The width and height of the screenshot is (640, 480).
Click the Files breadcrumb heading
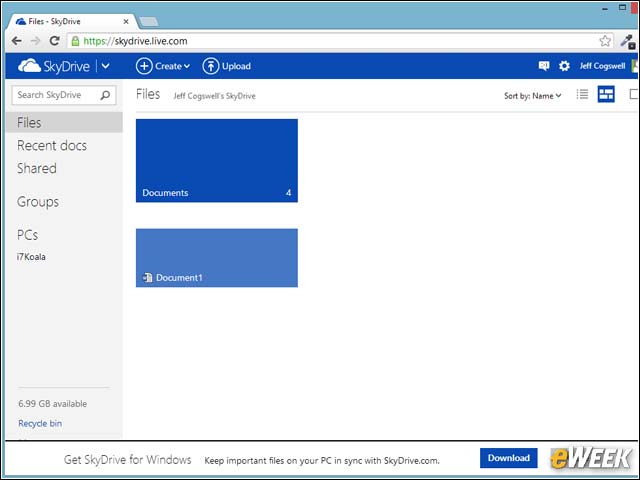pyautogui.click(x=148, y=94)
